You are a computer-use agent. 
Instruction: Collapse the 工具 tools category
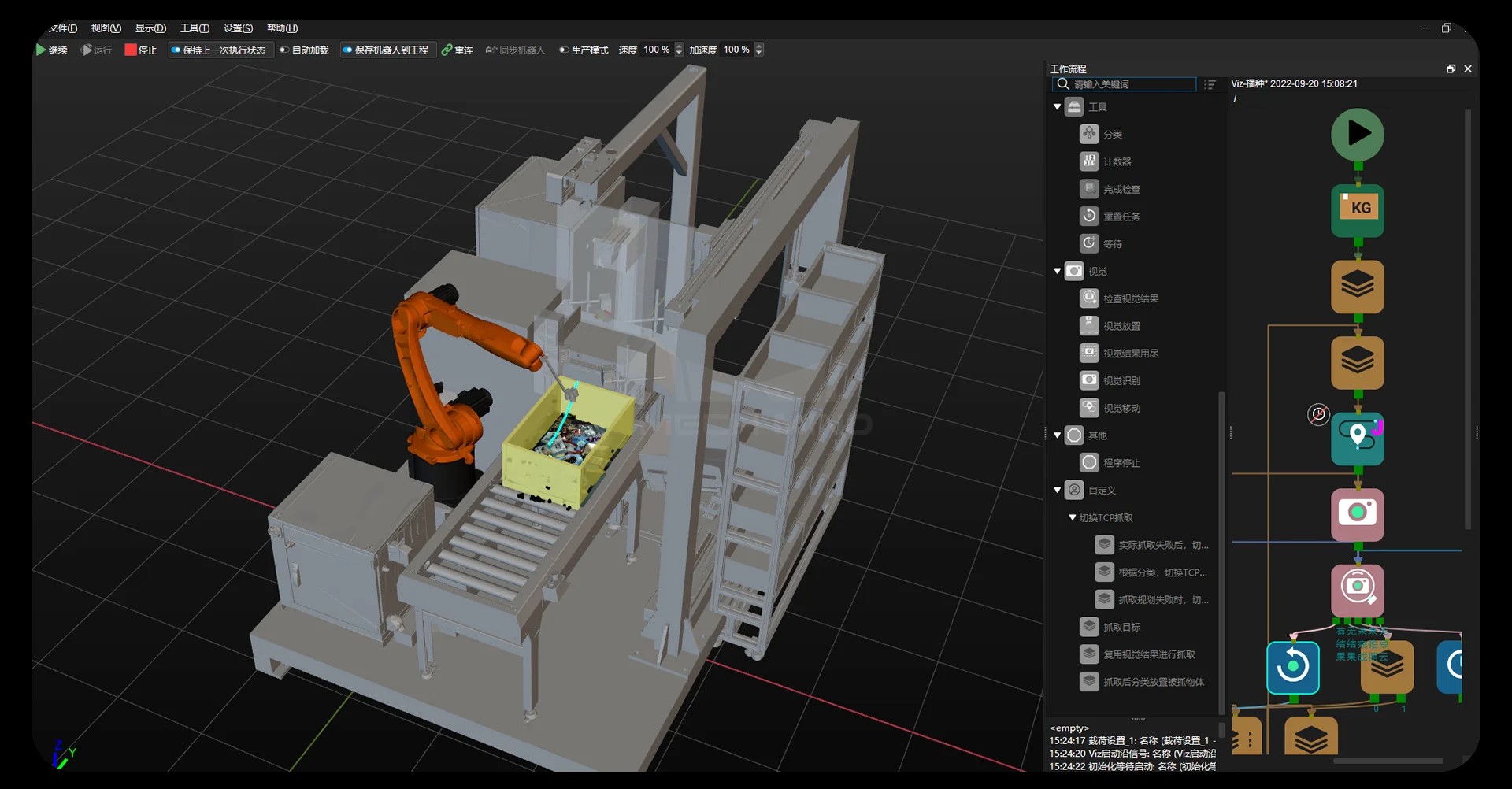[1058, 107]
